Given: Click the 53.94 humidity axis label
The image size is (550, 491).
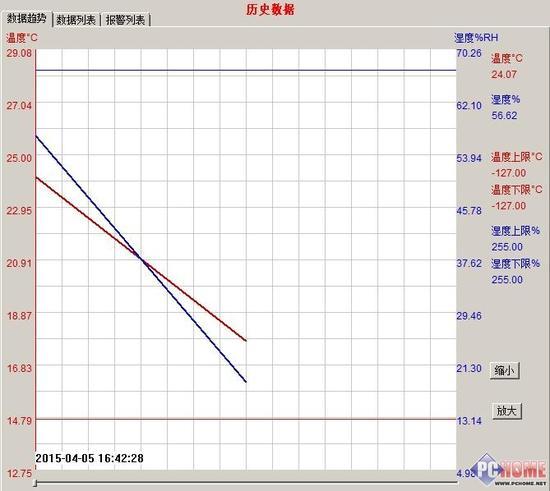Looking at the screenshot, I should pos(469,158).
